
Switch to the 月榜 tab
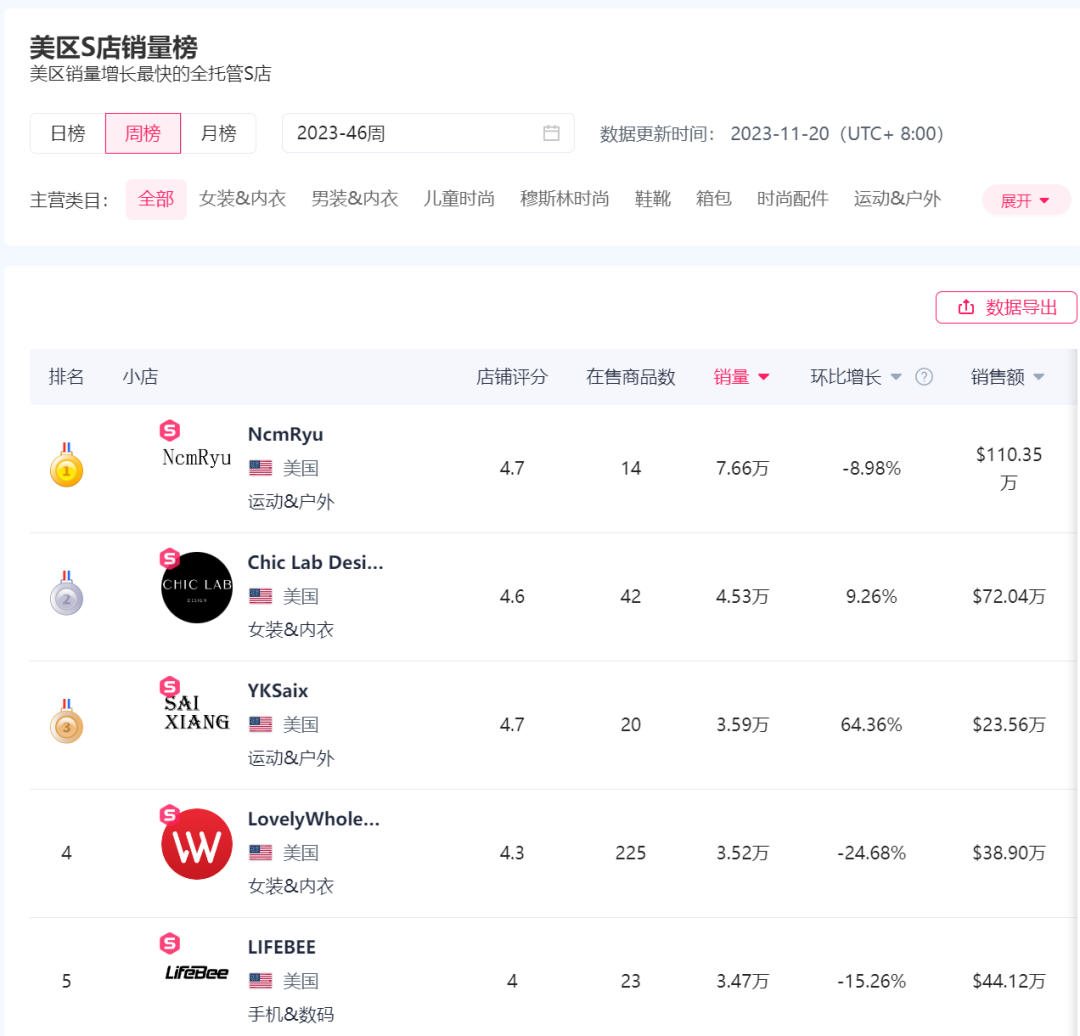point(219,133)
